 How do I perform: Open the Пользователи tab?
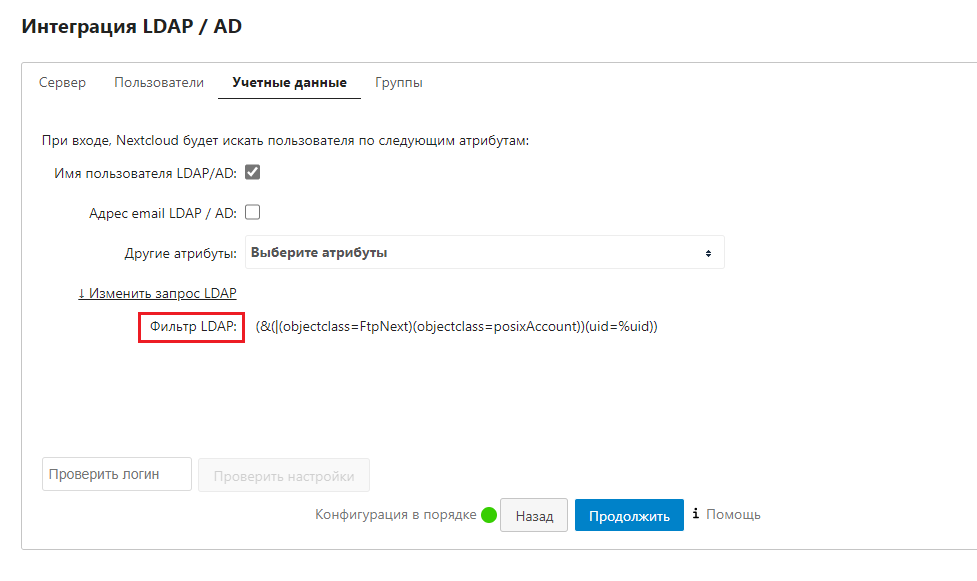click(x=159, y=83)
